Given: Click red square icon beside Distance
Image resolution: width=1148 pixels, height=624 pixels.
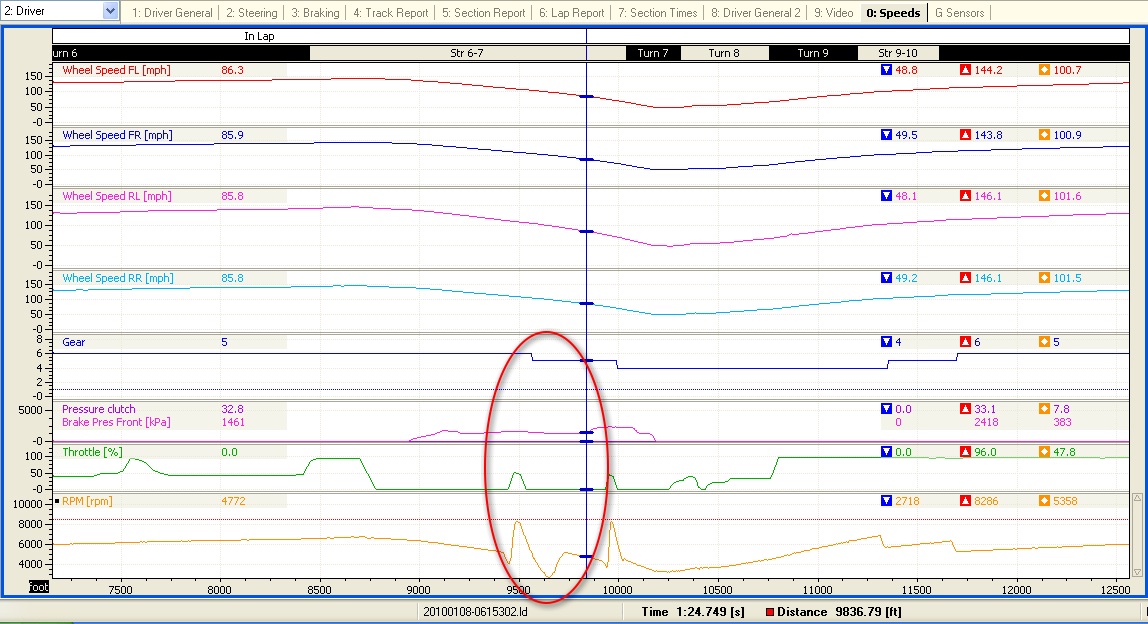Looking at the screenshot, I should click(769, 612).
